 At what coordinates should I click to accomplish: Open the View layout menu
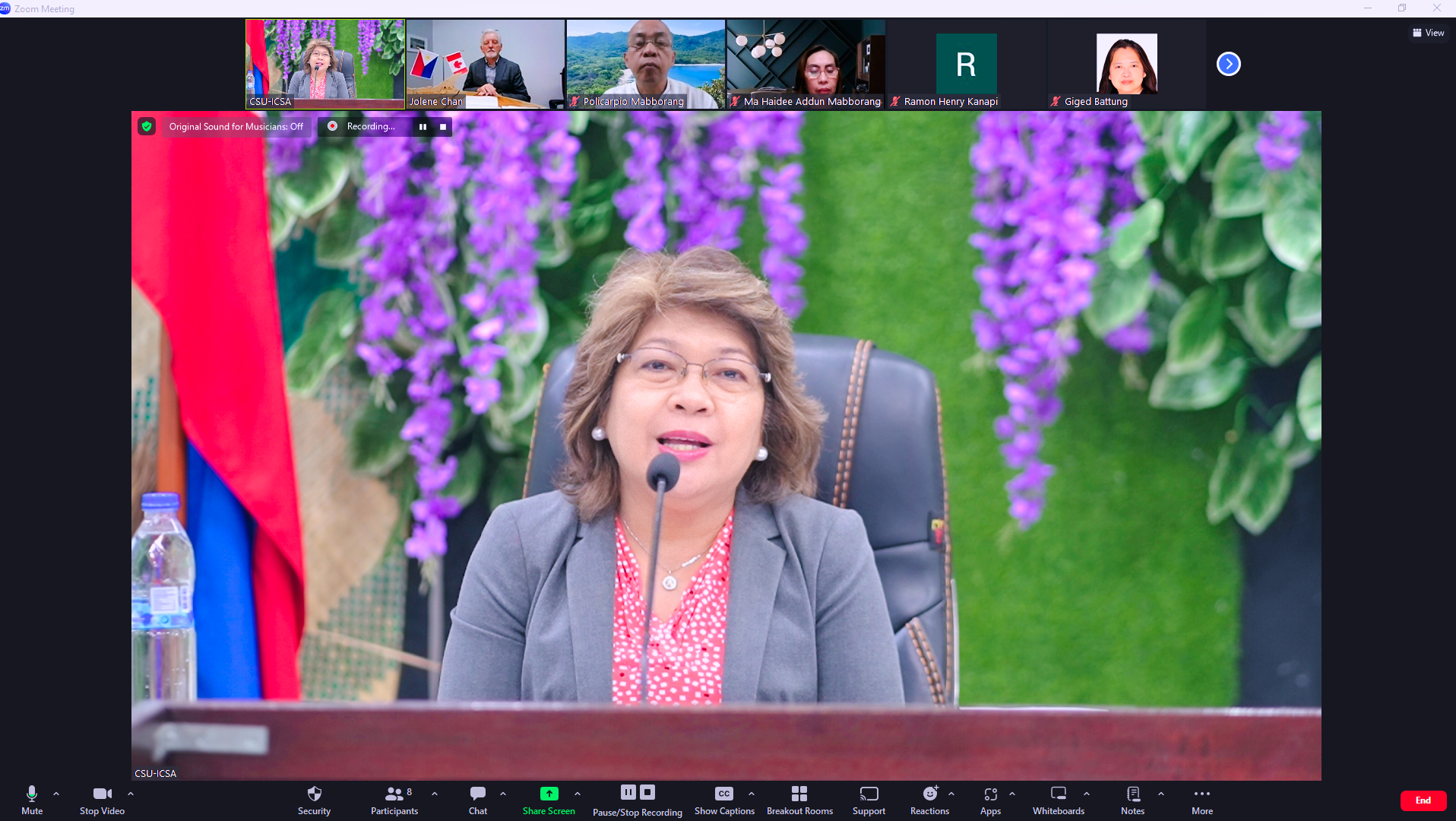tap(1428, 33)
